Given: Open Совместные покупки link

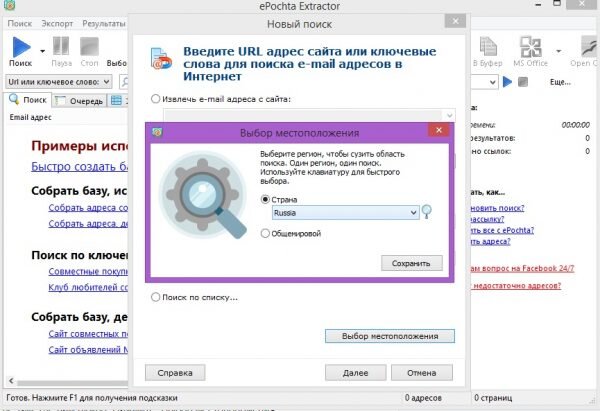Looking at the screenshot, I should 88,271.
